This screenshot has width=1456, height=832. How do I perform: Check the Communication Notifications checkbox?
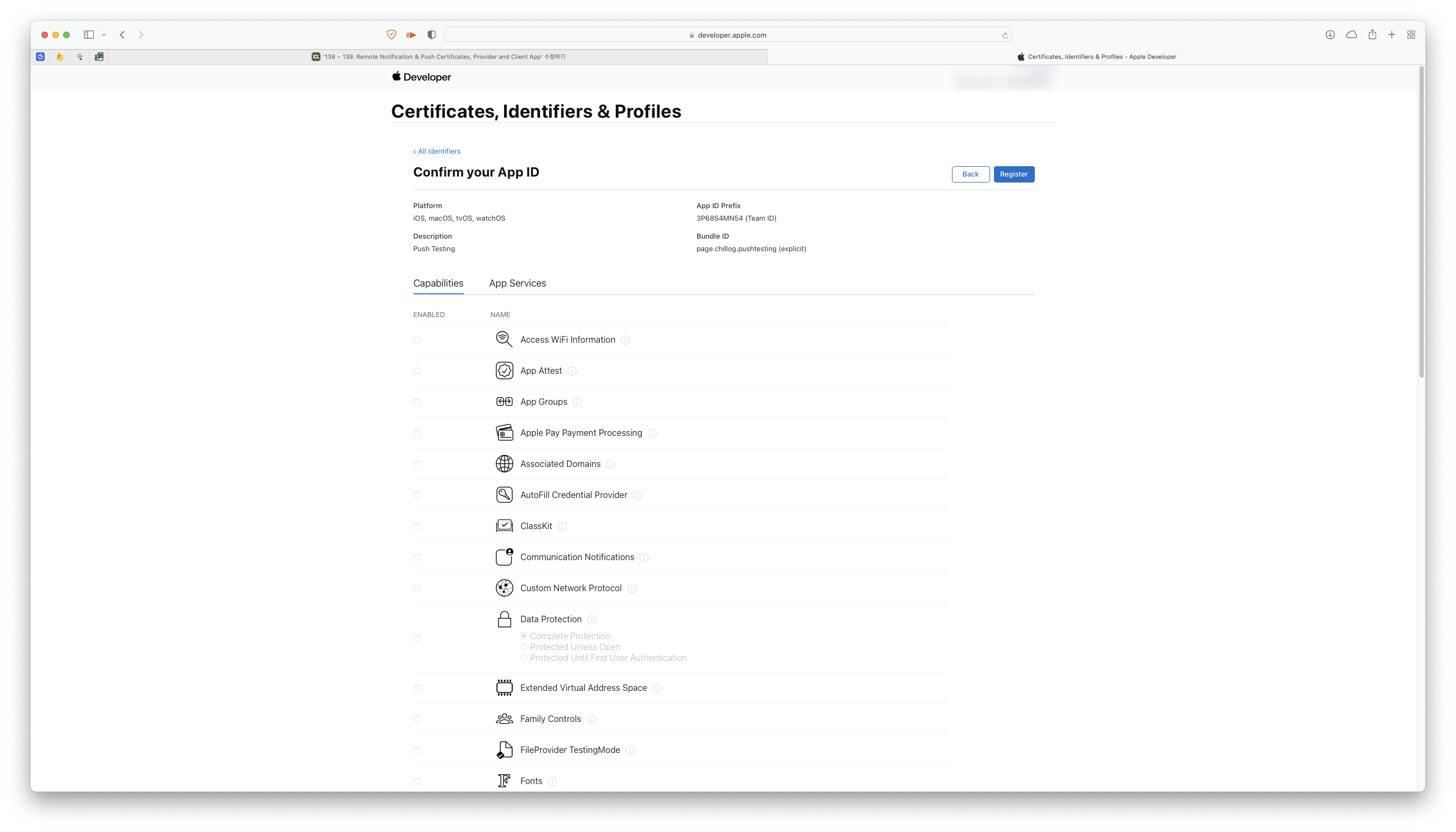[x=416, y=558]
